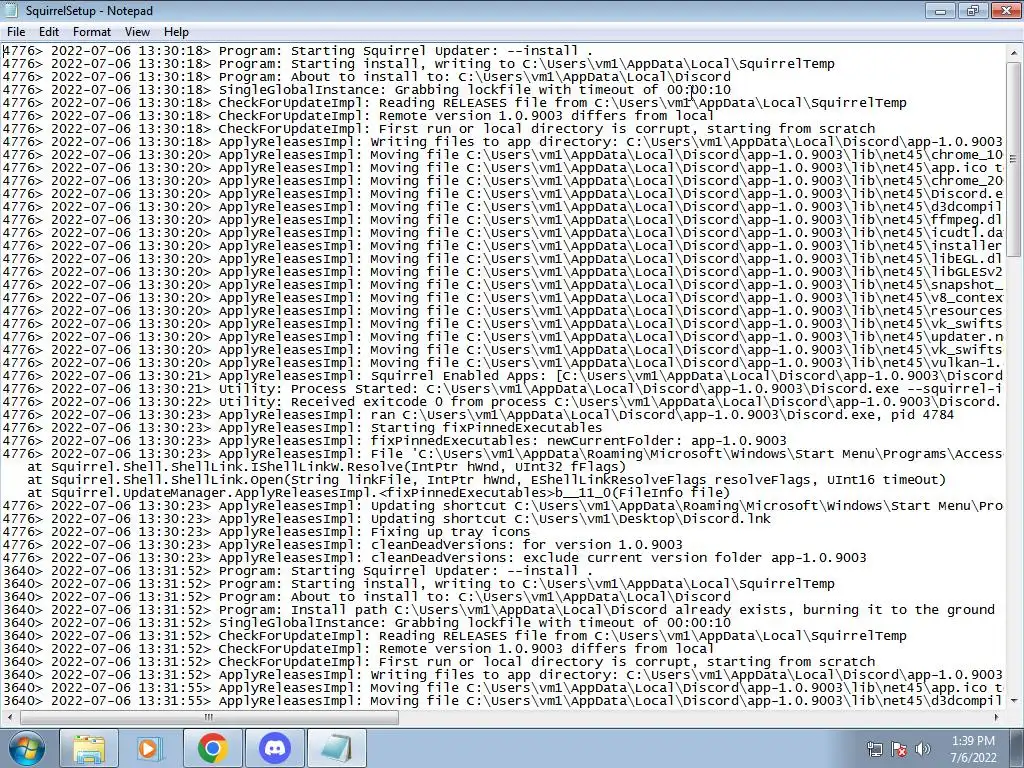This screenshot has height=768, width=1024.
Task: Click the 'Fixing up tray icons' line
Action: click(x=451, y=532)
